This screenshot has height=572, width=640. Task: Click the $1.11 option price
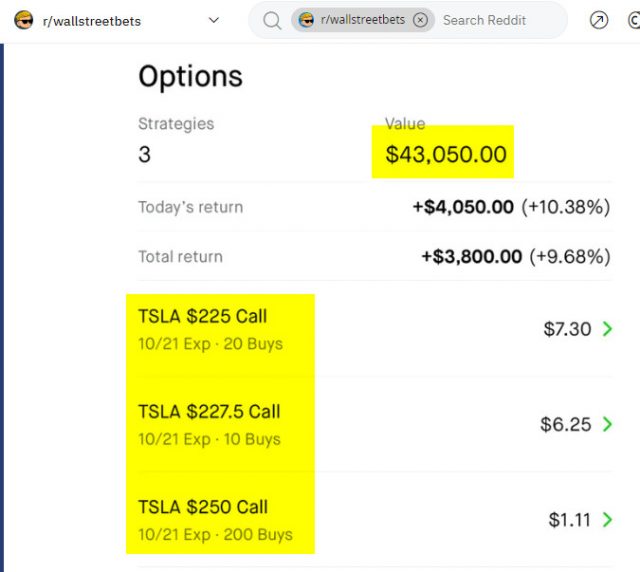point(569,520)
